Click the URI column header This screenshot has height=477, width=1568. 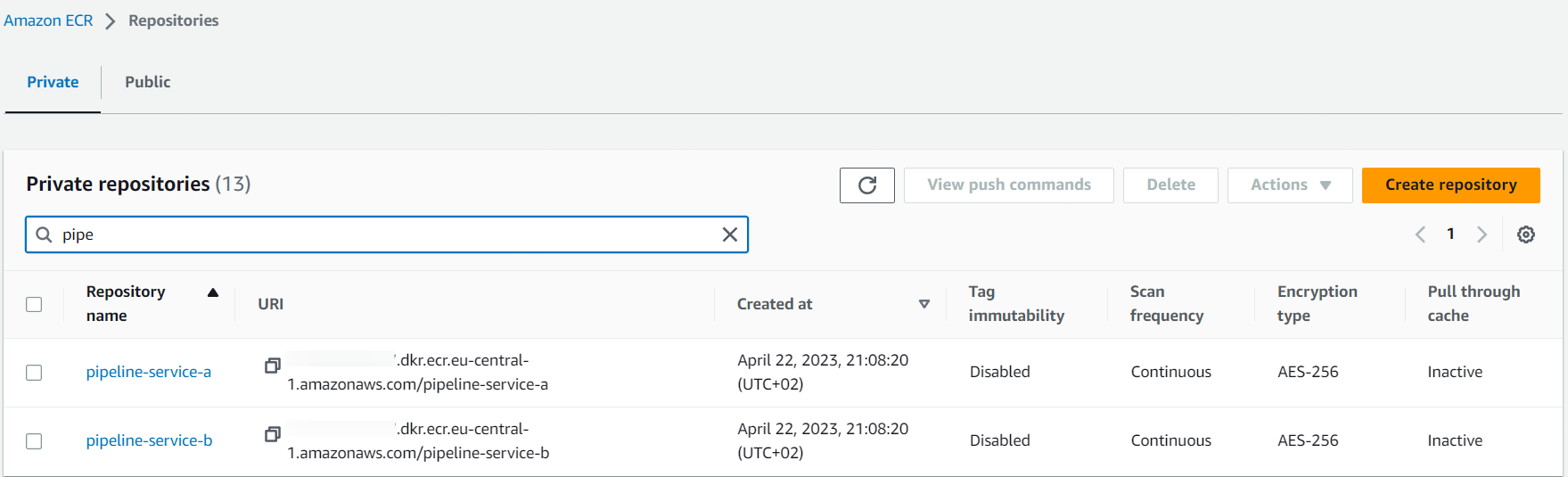coord(271,304)
